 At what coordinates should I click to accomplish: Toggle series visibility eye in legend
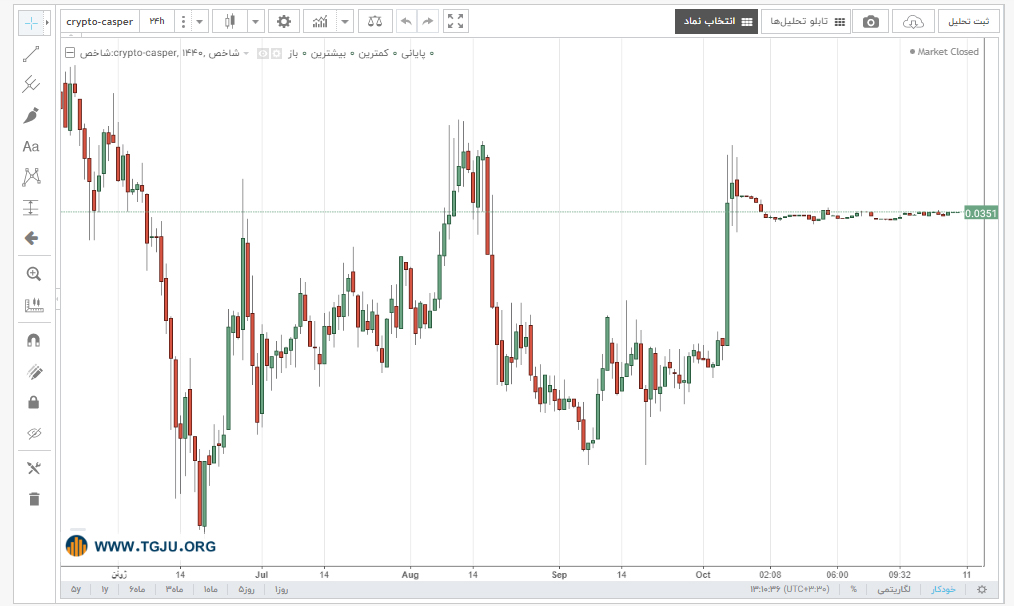[x=263, y=54]
